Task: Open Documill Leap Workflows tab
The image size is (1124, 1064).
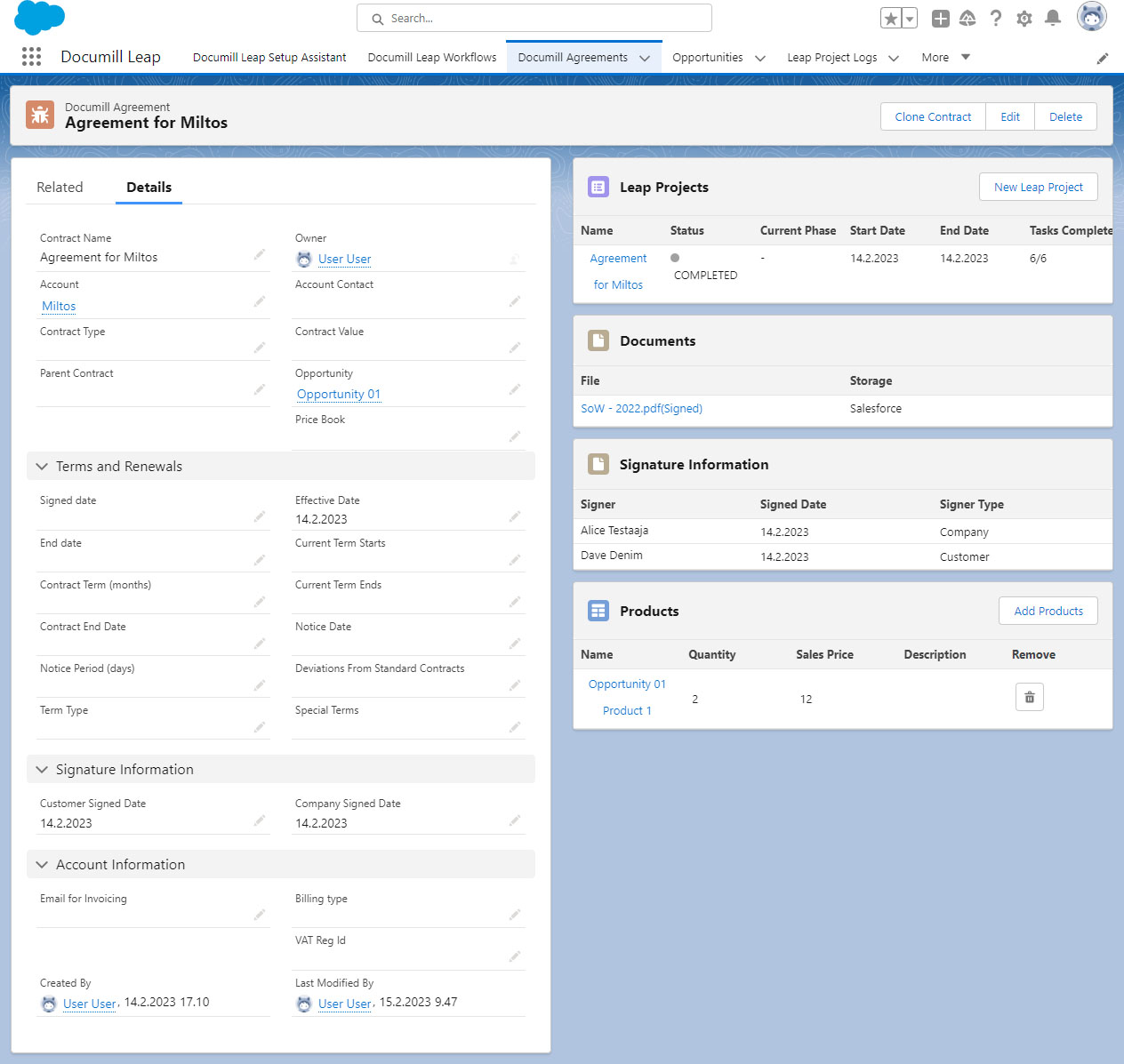Action: [432, 58]
